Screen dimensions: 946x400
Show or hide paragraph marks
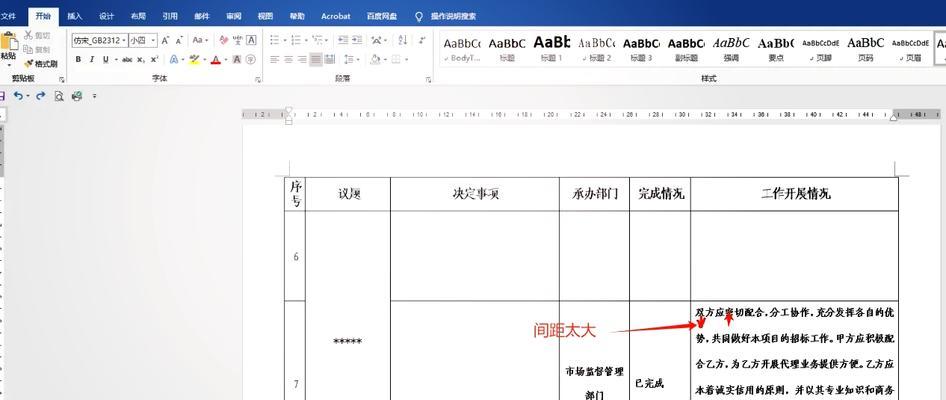pyautogui.click(x=422, y=40)
